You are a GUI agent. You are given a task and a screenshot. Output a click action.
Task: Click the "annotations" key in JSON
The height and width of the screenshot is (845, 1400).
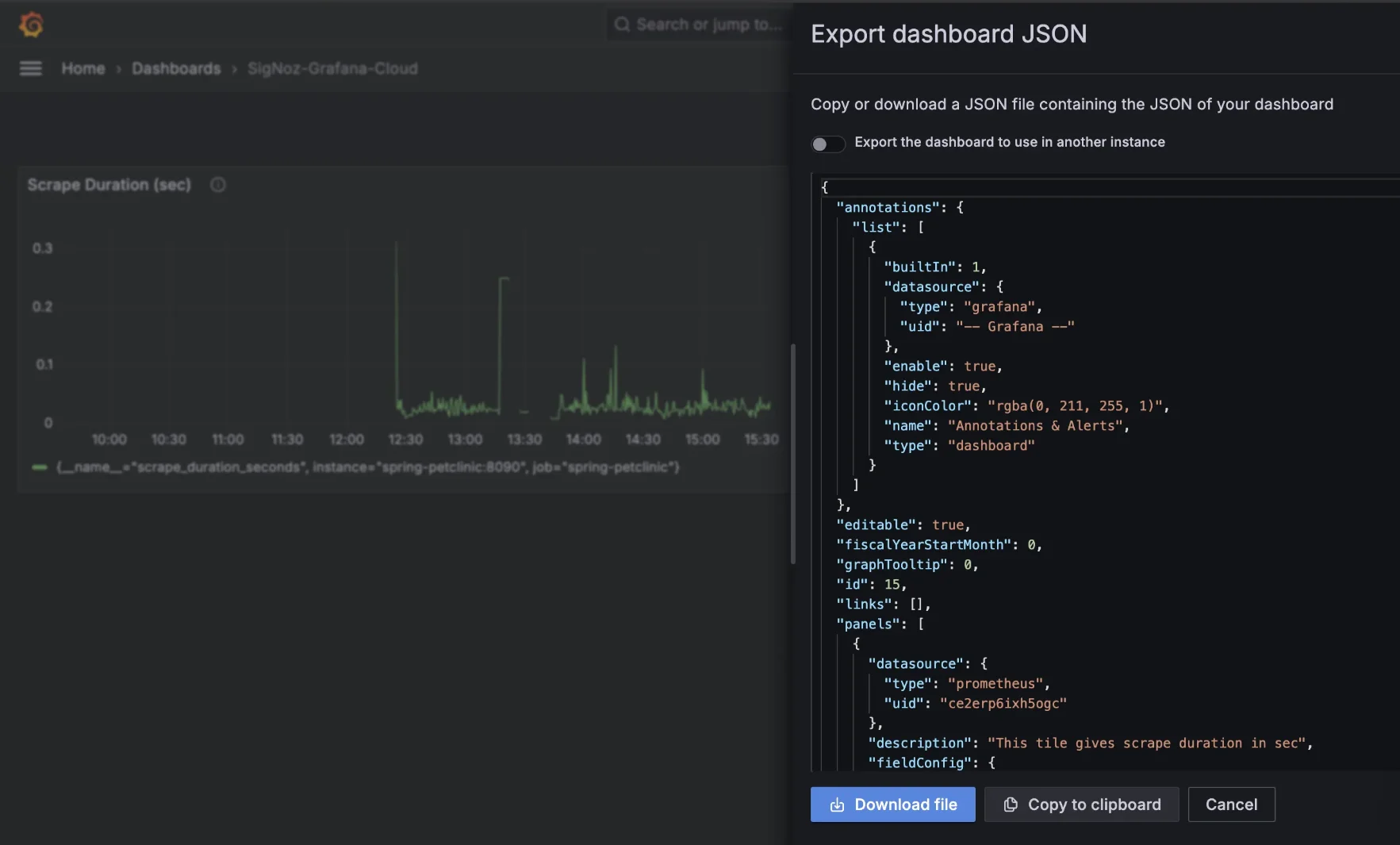click(888, 207)
